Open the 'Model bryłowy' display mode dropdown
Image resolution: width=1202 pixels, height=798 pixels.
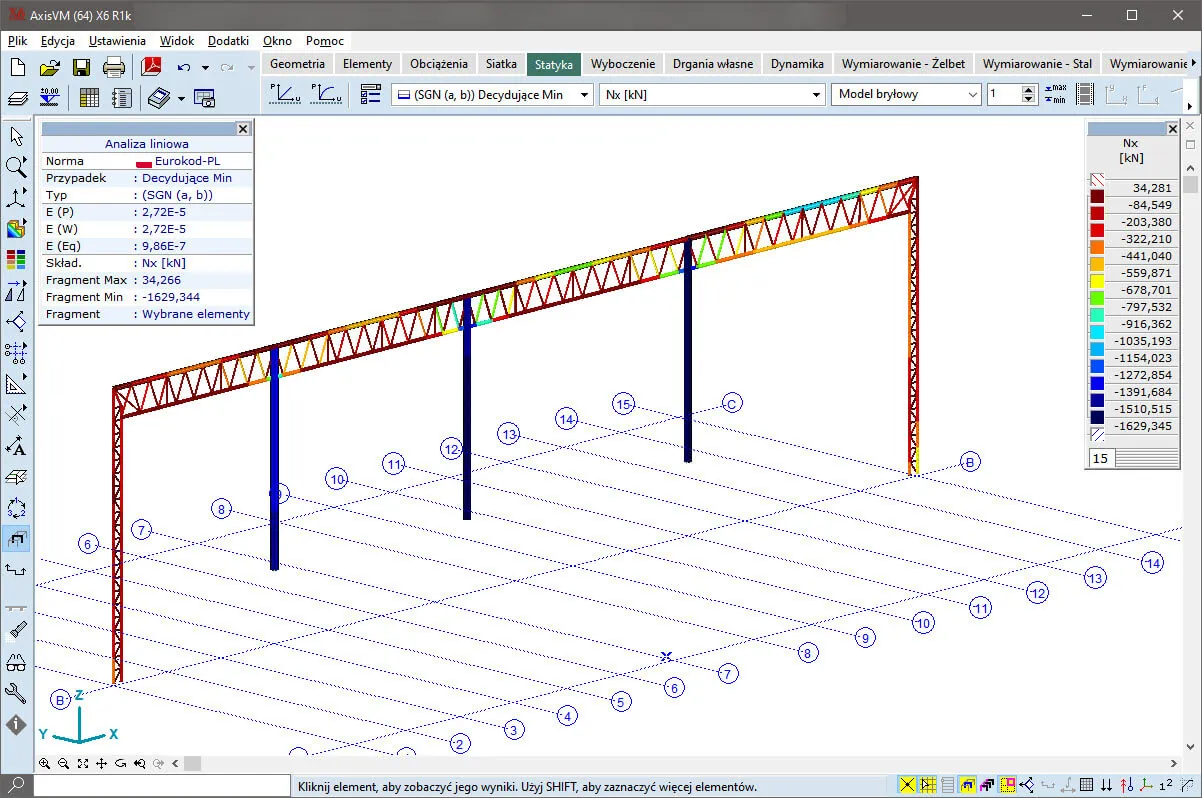click(905, 94)
